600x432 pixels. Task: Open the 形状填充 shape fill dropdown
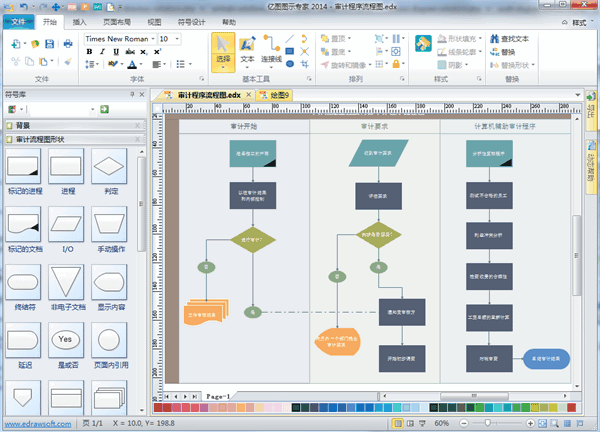480,39
